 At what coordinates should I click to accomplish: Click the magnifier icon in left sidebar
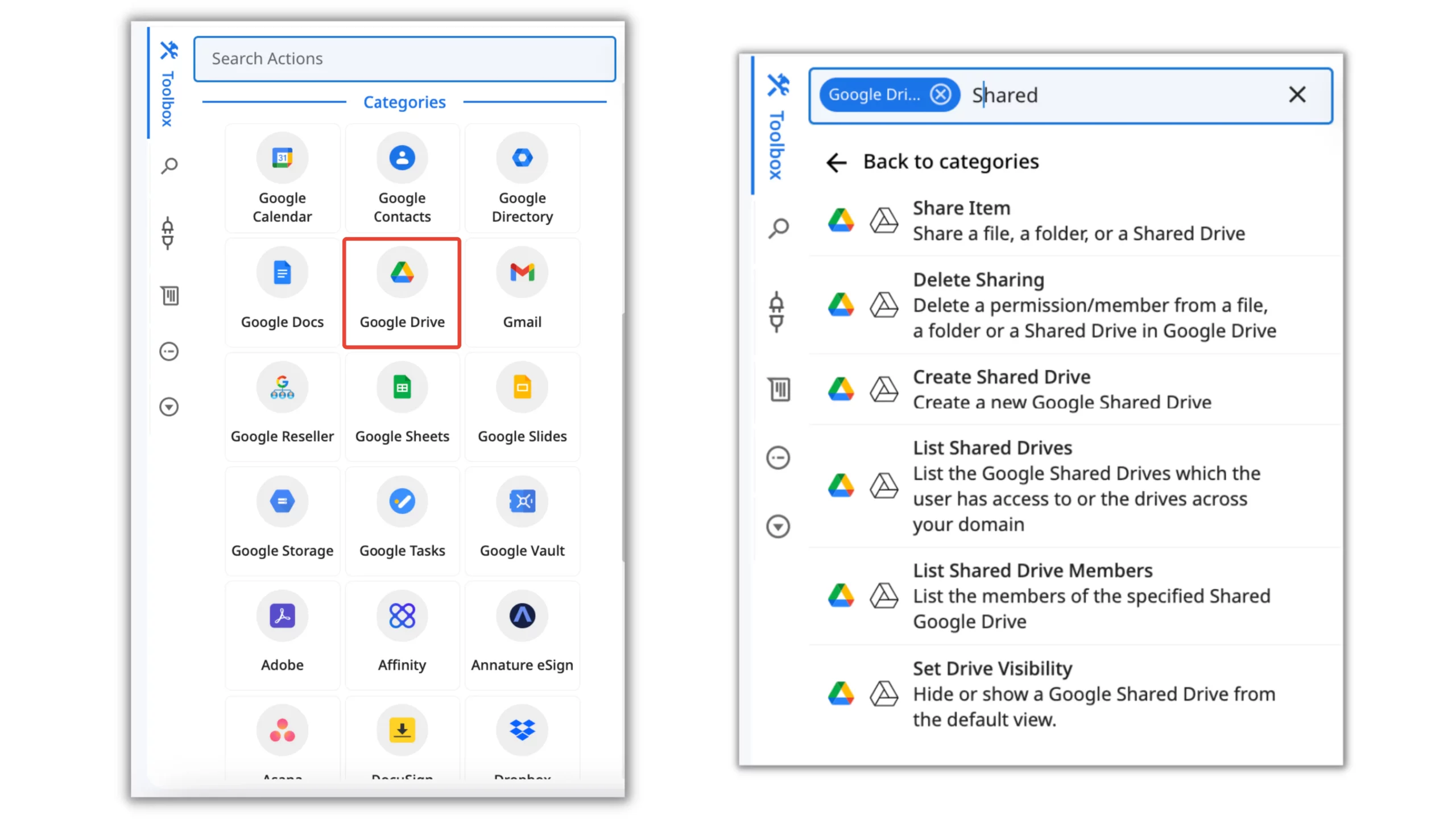(x=169, y=167)
